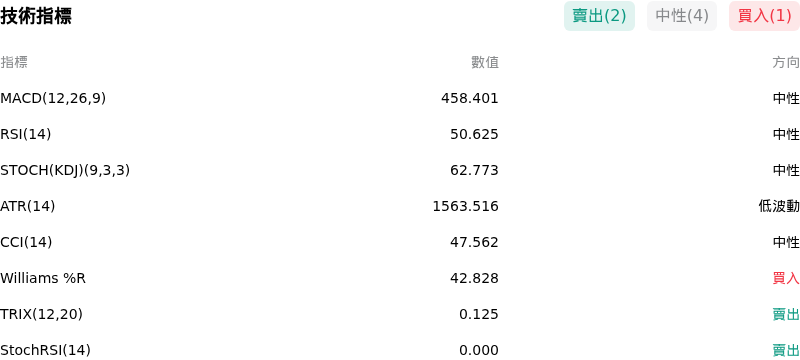Open the RSI(14) indicator row
The height and width of the screenshot is (360, 800).
click(400, 134)
